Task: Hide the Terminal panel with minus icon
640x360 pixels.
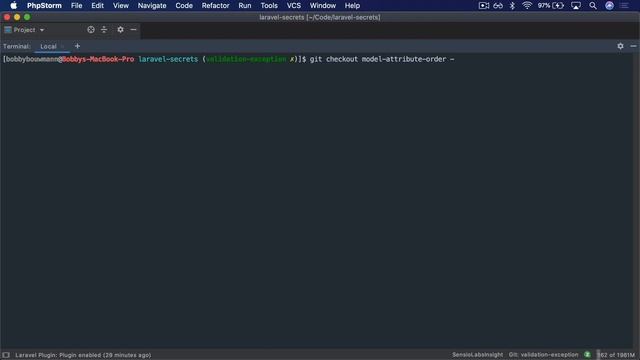Action: (633, 46)
